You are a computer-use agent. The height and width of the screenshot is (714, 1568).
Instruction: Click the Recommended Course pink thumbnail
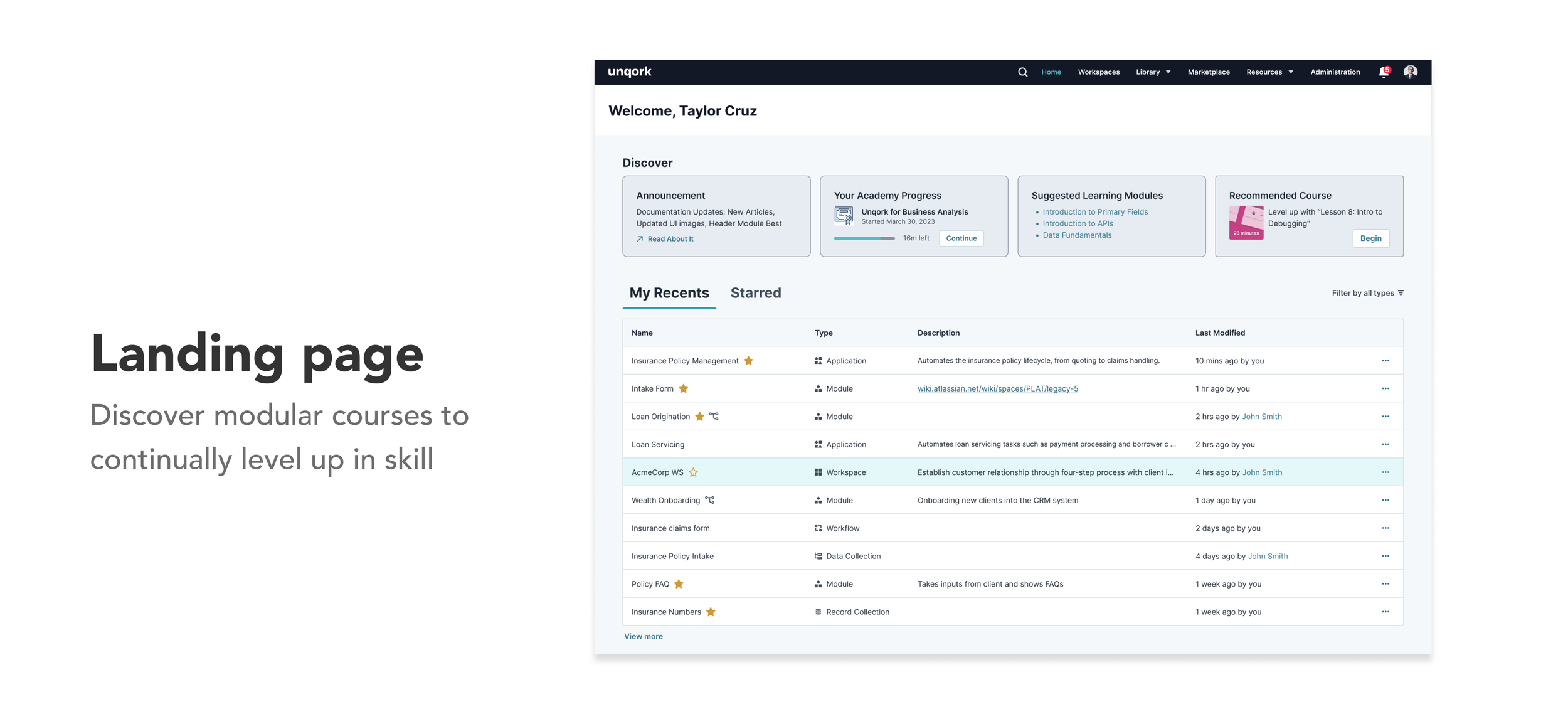click(x=1246, y=223)
